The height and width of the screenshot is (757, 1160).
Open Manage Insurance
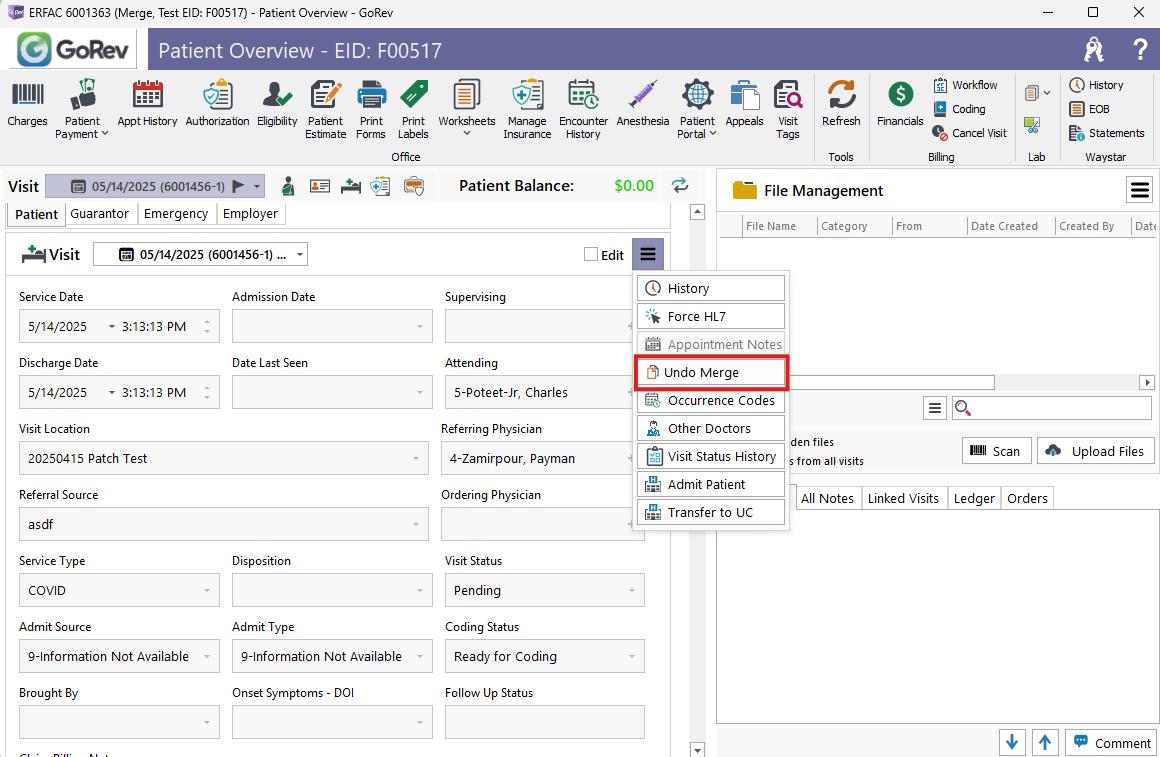(527, 109)
